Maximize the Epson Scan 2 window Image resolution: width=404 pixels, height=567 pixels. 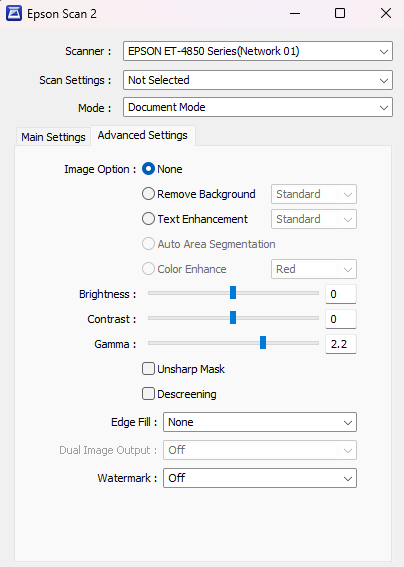tap(340, 14)
